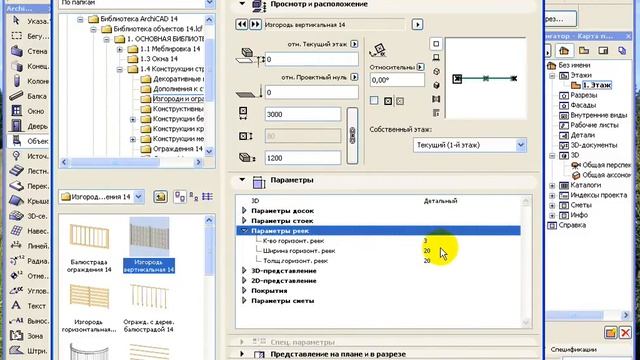Click Толщ горизонт. реек parameter row
The width and height of the screenshot is (640, 360).
[x=378, y=261]
